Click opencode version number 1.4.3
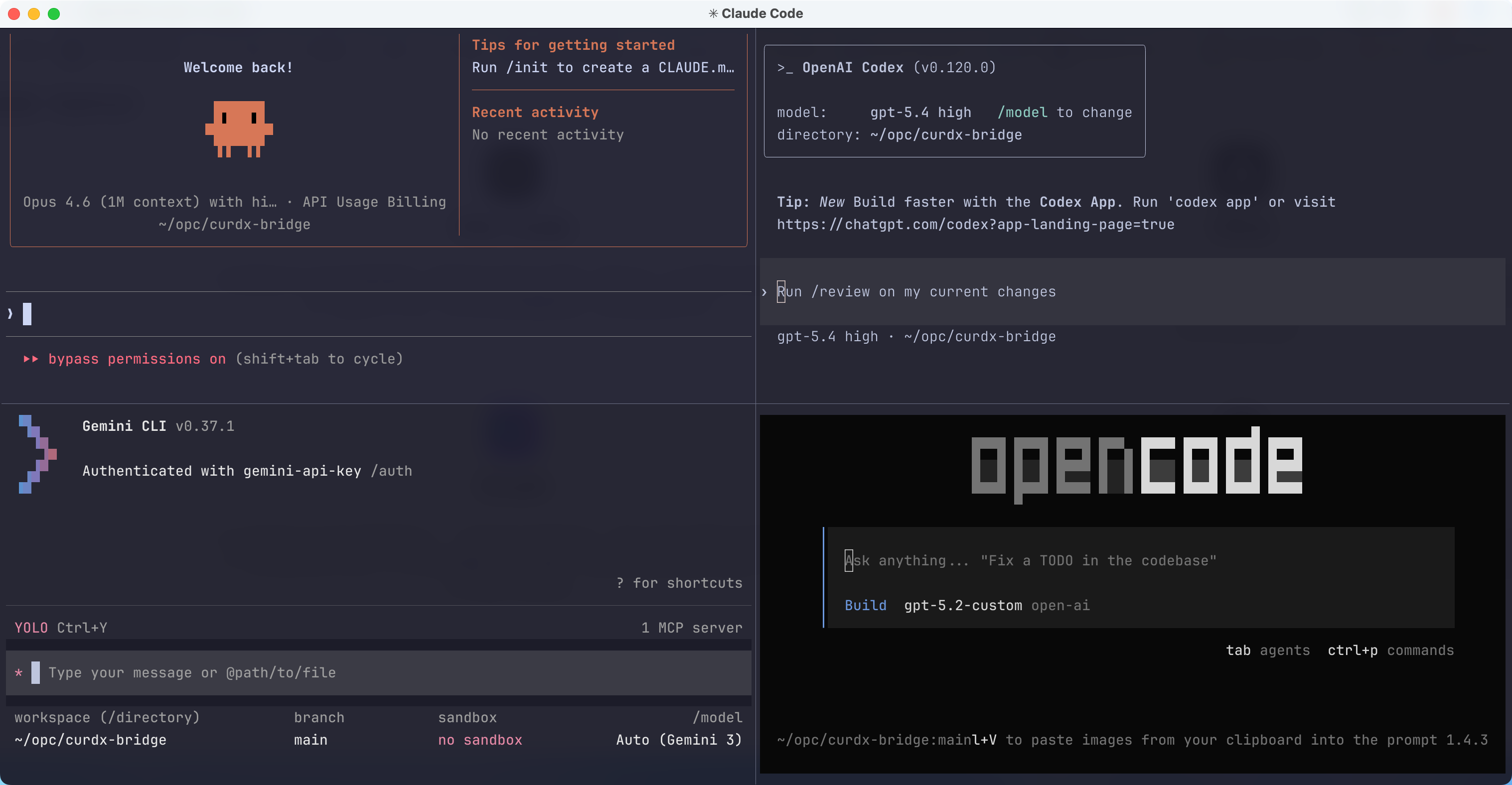 (x=1467, y=740)
